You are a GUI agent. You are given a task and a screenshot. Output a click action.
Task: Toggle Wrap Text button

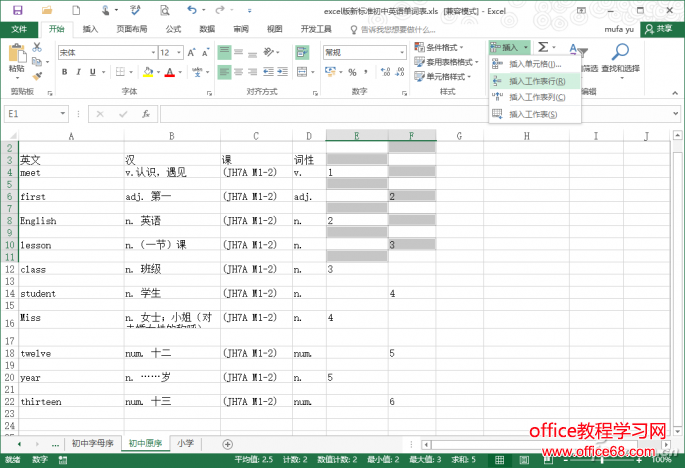click(x=302, y=52)
